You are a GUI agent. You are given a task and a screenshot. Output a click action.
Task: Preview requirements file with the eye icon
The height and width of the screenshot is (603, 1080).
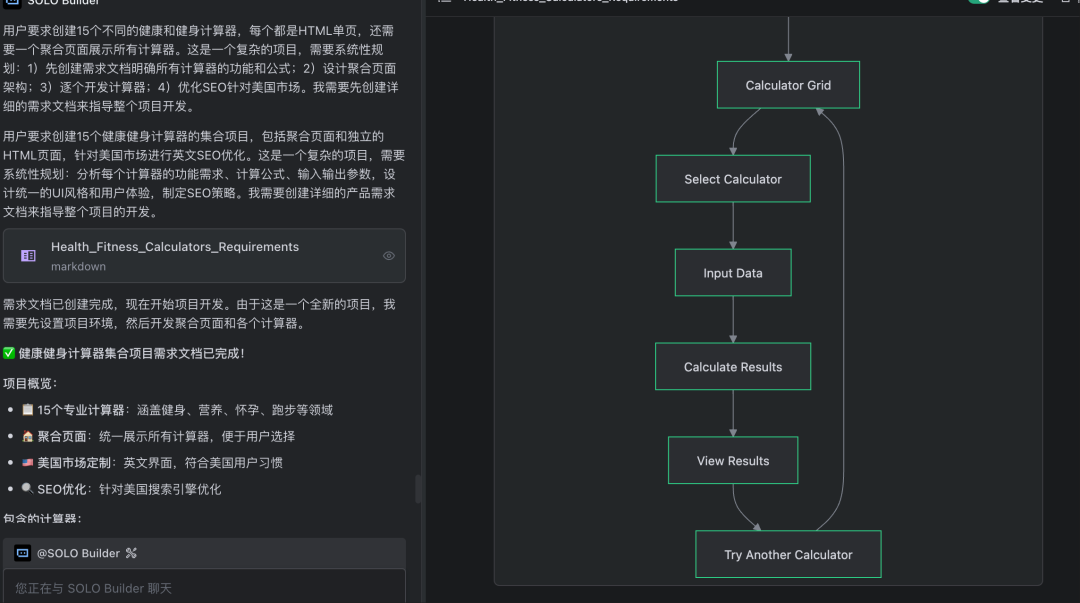point(389,256)
